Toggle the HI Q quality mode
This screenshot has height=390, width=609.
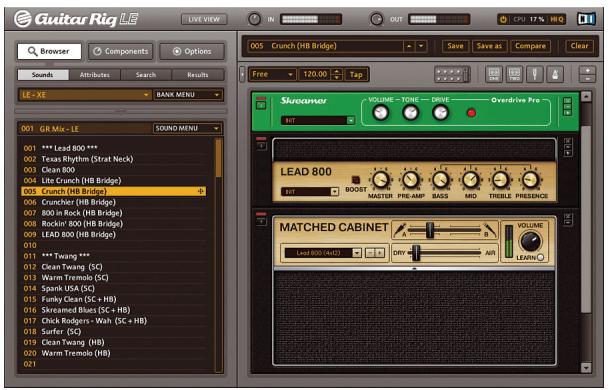click(557, 19)
